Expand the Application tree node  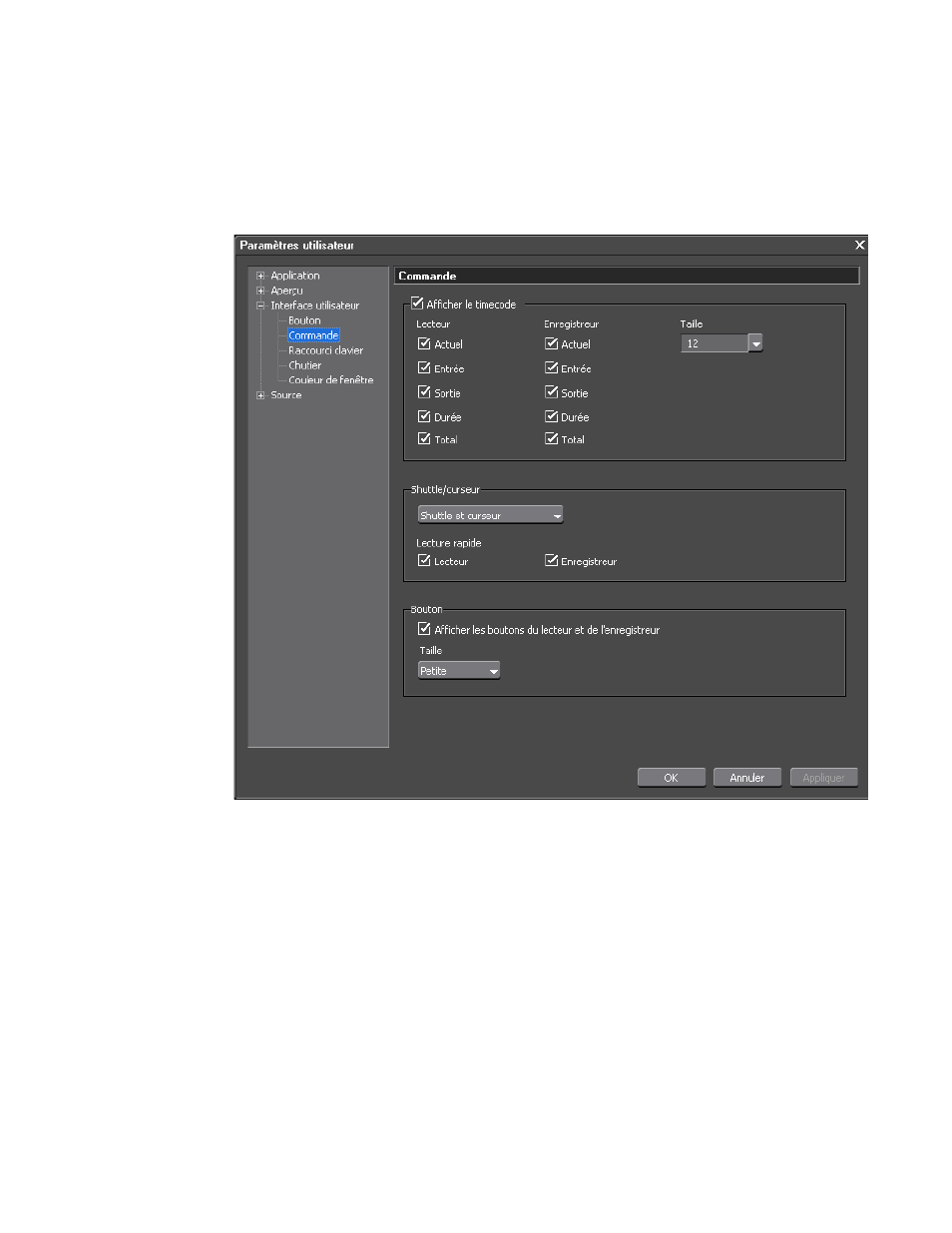point(260,276)
